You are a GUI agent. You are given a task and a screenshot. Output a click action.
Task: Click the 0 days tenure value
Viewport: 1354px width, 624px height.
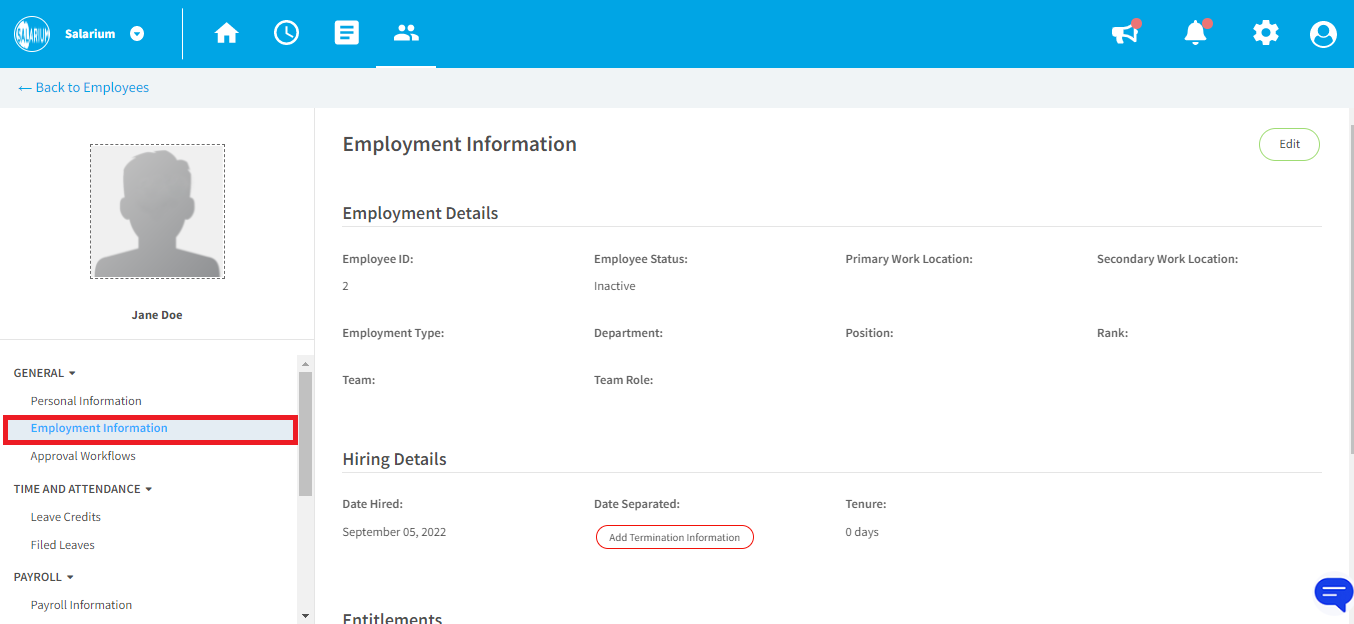click(x=862, y=532)
